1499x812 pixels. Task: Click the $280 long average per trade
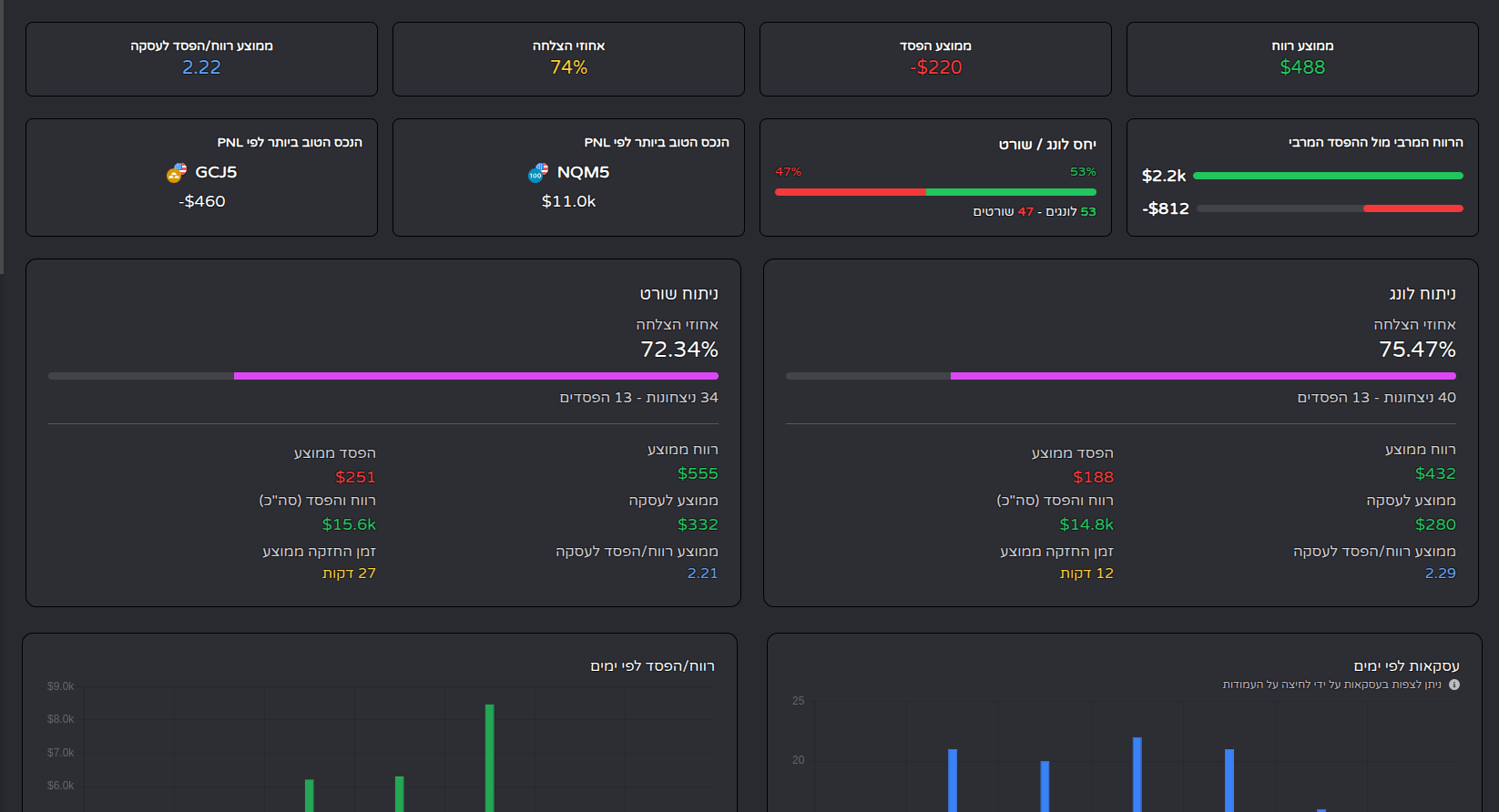[x=1435, y=524]
